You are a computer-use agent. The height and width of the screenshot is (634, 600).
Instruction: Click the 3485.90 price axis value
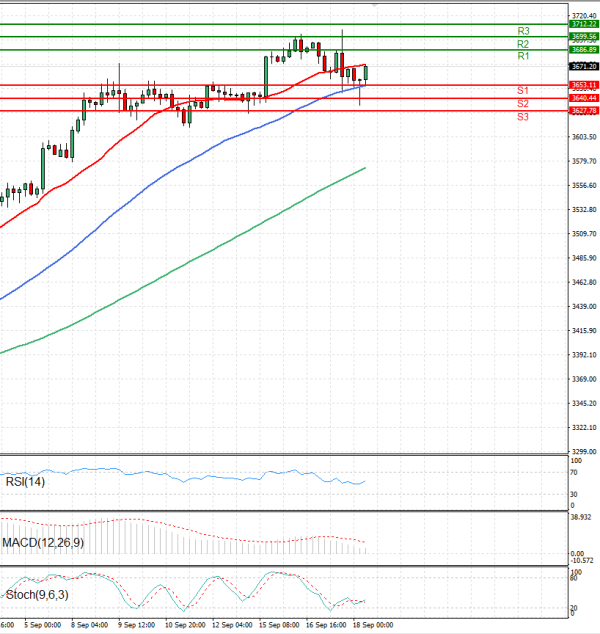tap(584, 258)
